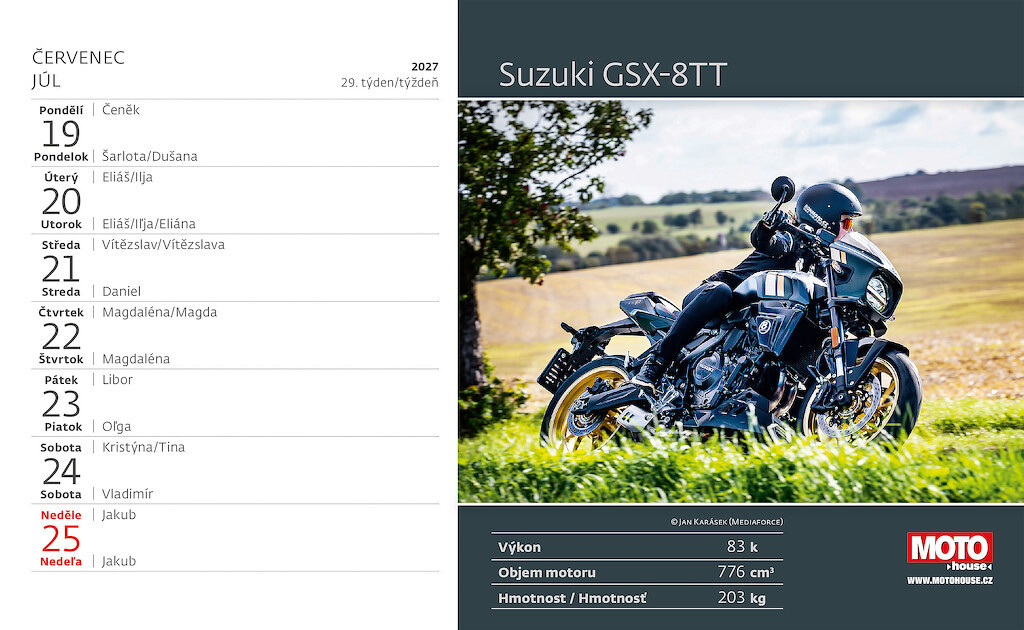Click name day 'Oľga'

(116, 426)
